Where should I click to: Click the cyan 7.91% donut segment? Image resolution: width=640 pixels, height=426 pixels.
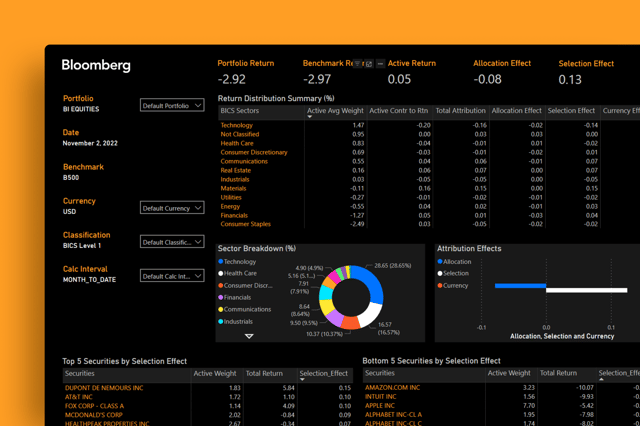pyautogui.click(x=326, y=292)
